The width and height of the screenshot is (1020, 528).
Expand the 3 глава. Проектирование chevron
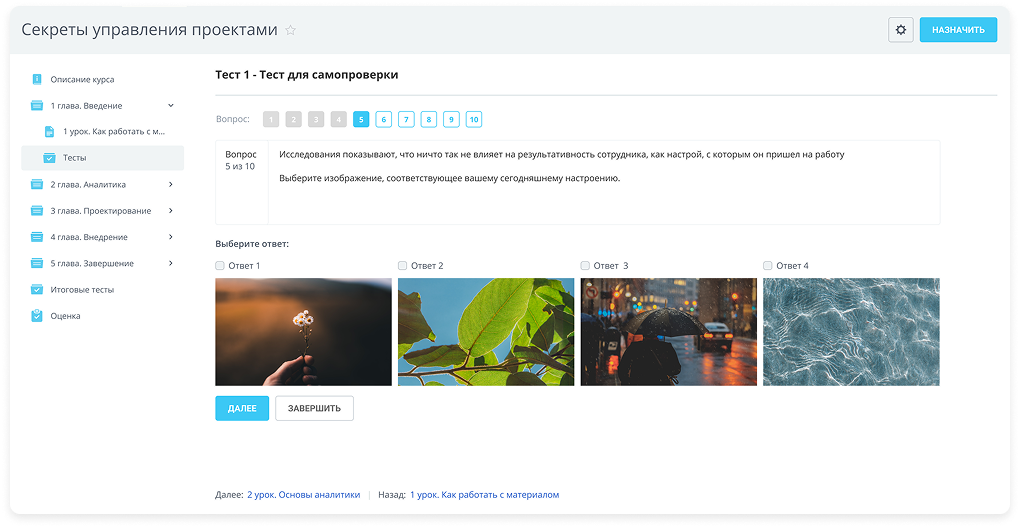(171, 211)
